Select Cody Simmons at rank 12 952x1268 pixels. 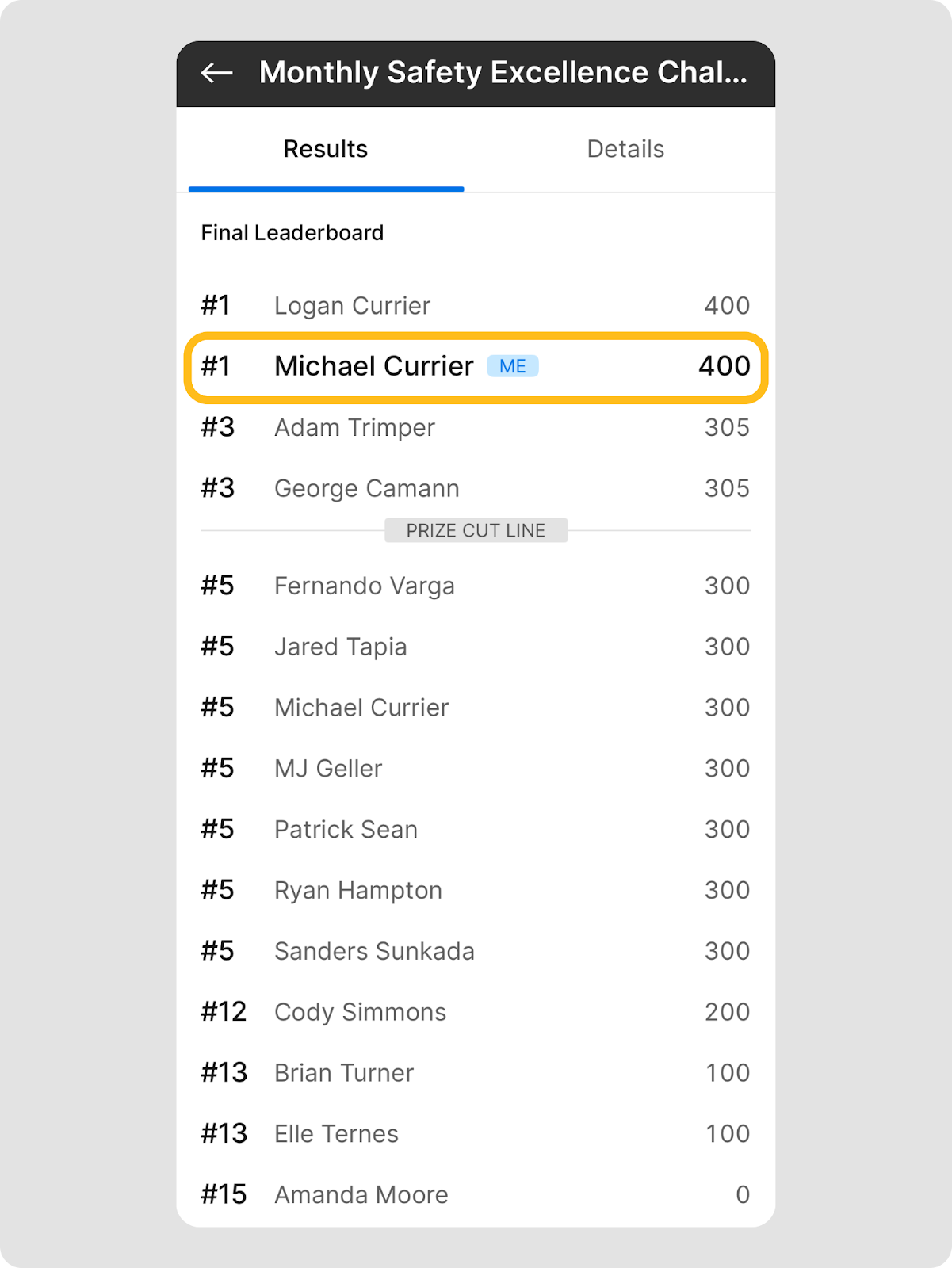tap(476, 1012)
